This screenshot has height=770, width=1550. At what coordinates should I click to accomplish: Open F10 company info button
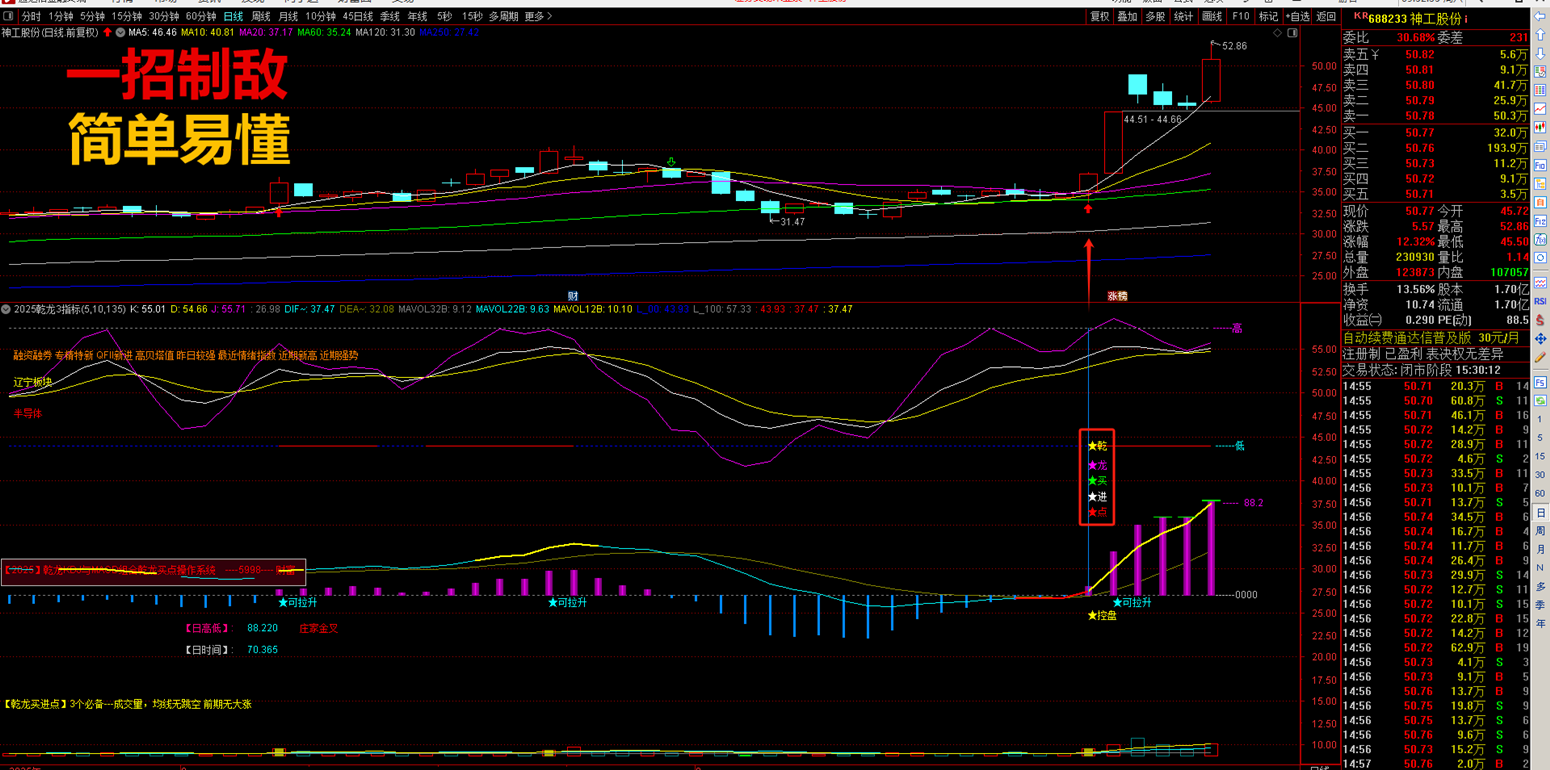1240,16
